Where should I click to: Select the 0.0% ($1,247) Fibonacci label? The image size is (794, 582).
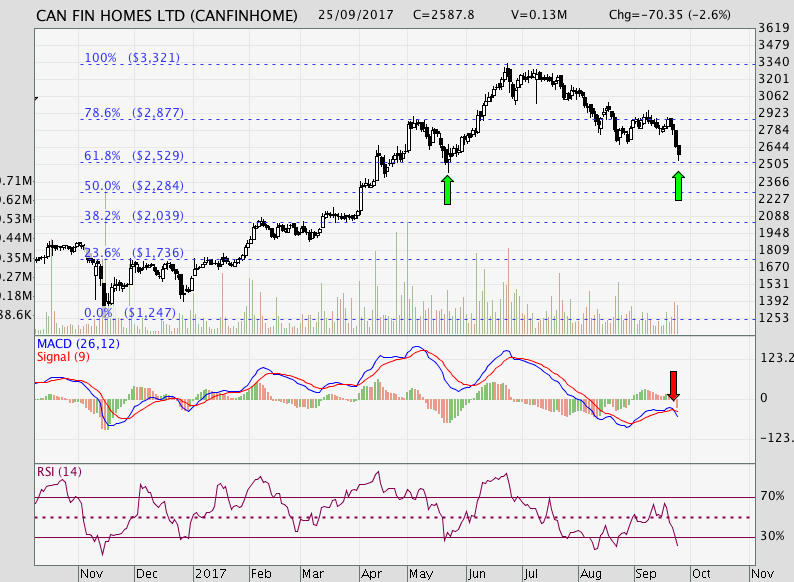coord(130,313)
